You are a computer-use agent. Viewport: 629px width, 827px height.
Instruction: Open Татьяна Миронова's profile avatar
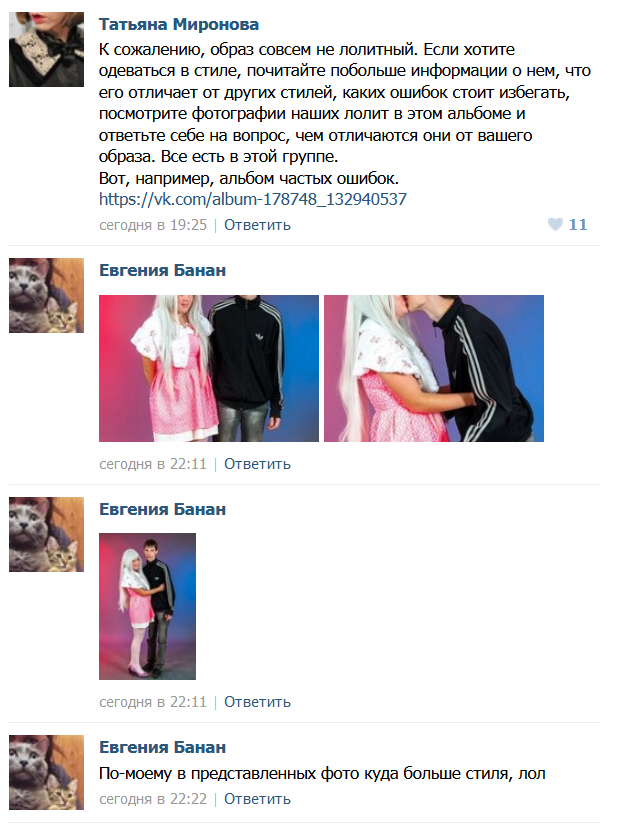(x=46, y=50)
